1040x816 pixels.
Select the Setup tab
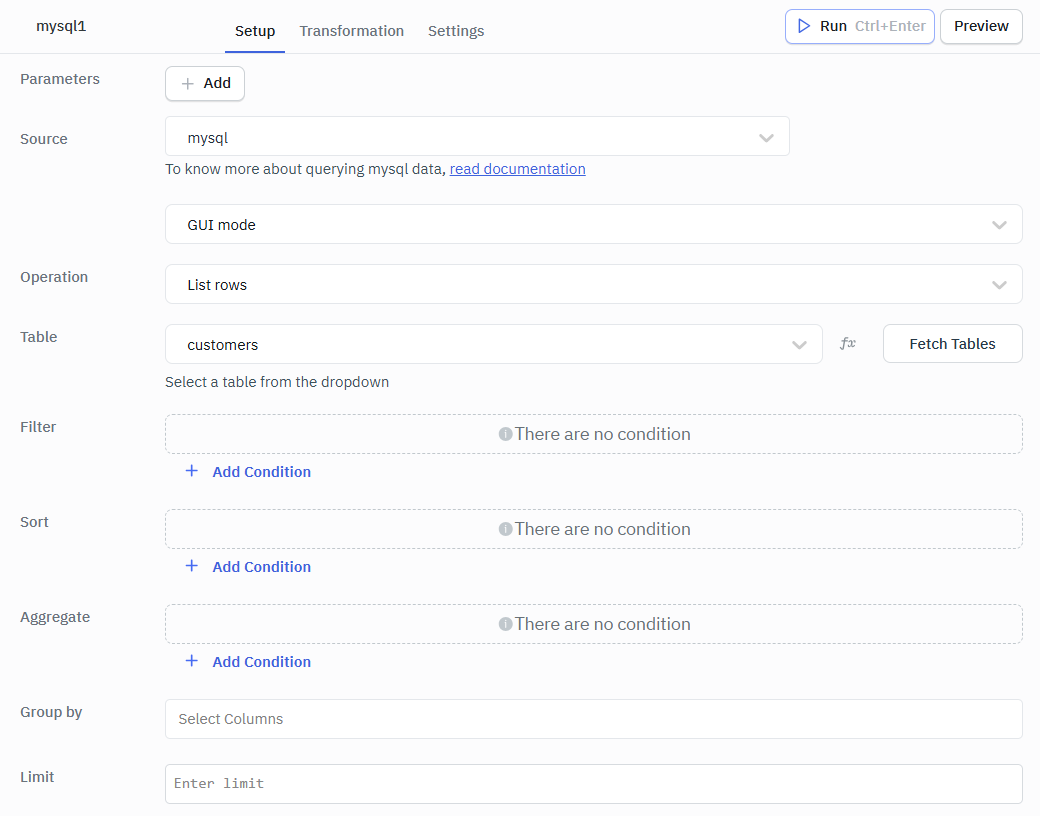tap(255, 31)
